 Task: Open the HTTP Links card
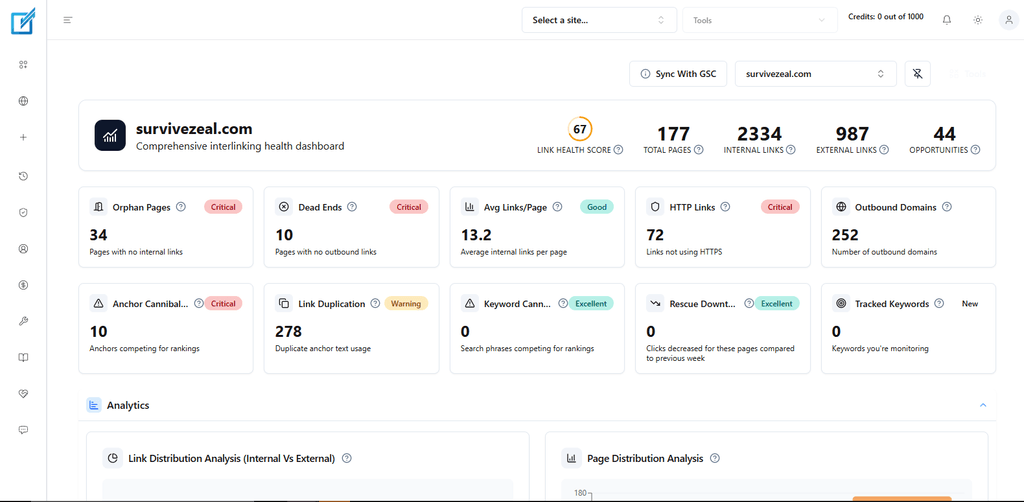tap(723, 227)
